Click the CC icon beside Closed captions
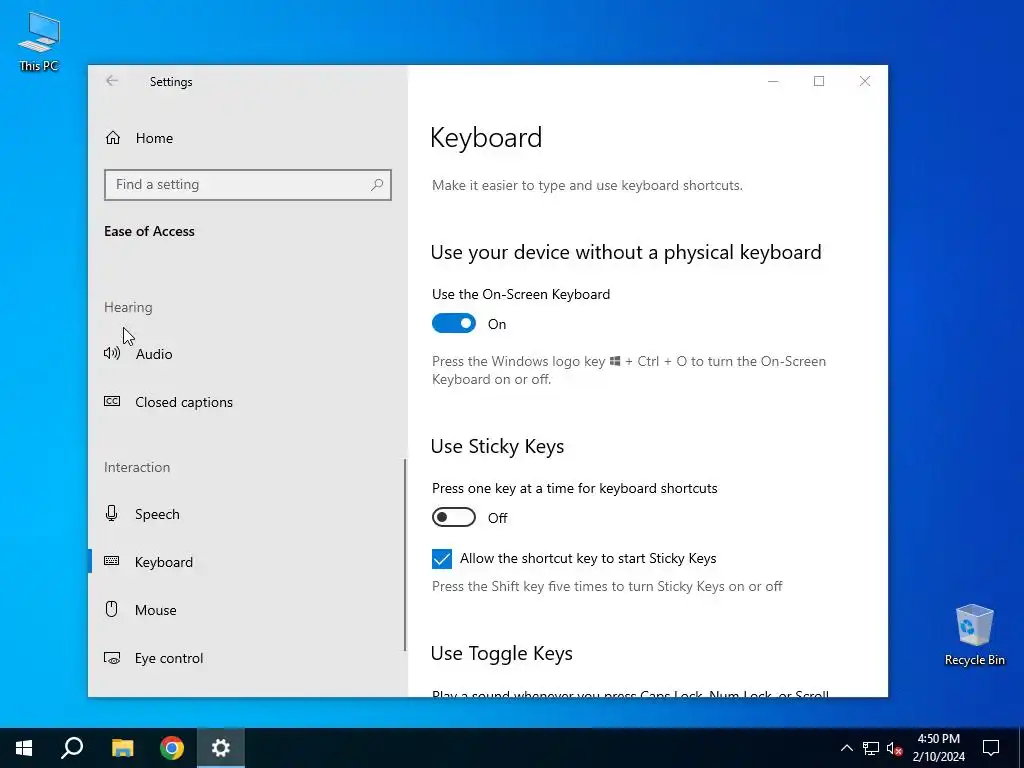This screenshot has height=768, width=1024. (x=112, y=402)
